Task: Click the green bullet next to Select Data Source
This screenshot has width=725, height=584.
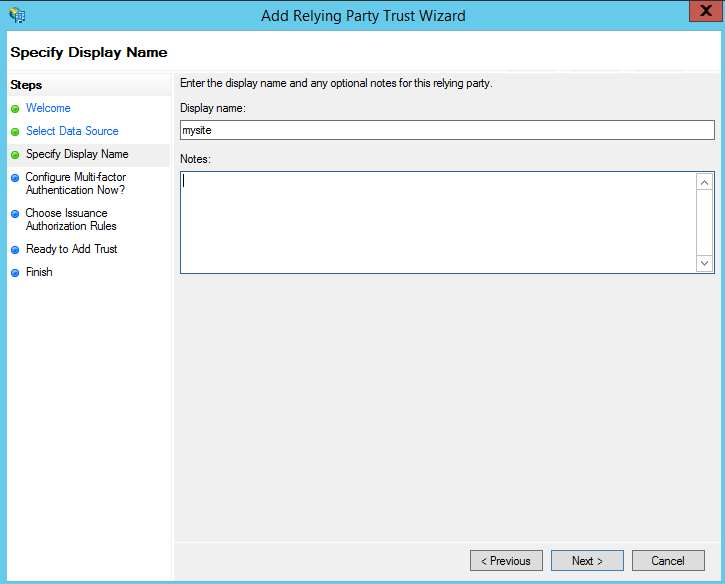Action: [15, 132]
